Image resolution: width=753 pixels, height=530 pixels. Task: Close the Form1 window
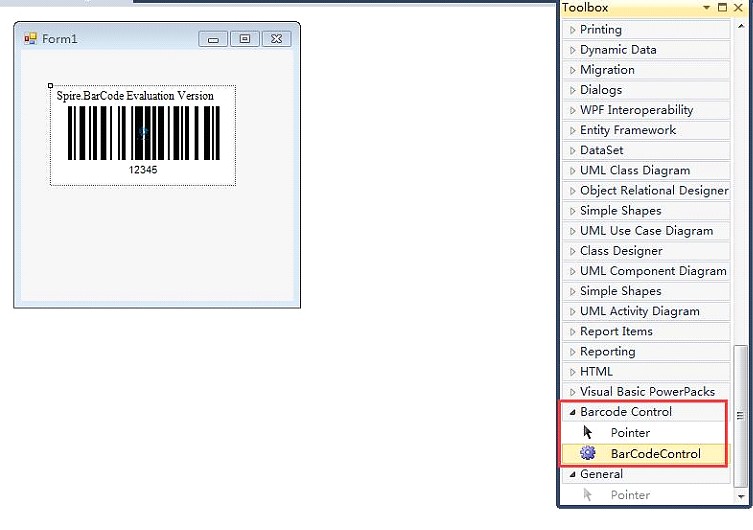[x=277, y=39]
